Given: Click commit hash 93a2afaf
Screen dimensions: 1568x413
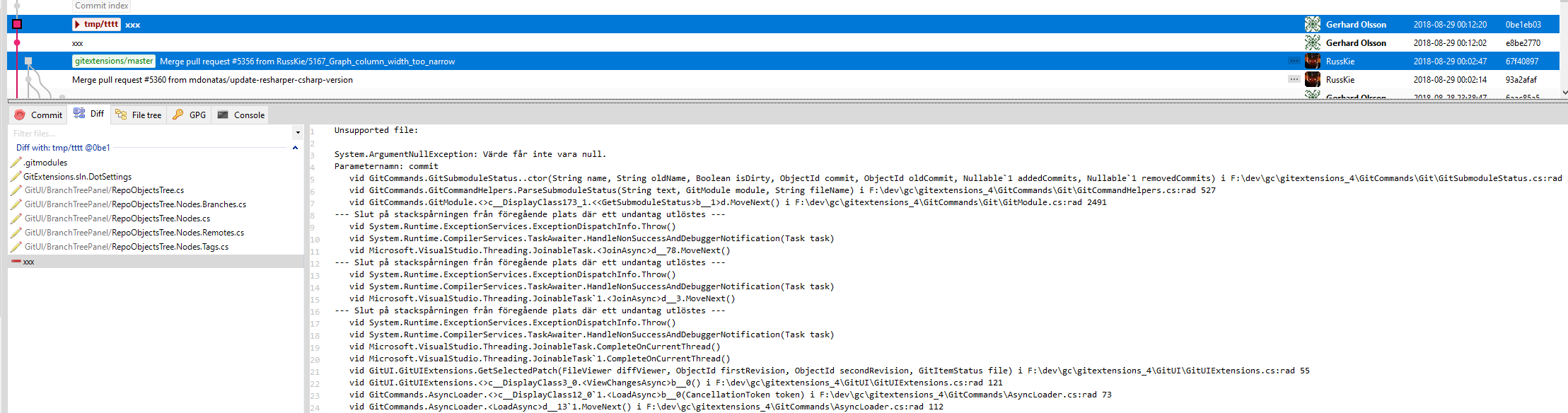Looking at the screenshot, I should point(1521,80).
